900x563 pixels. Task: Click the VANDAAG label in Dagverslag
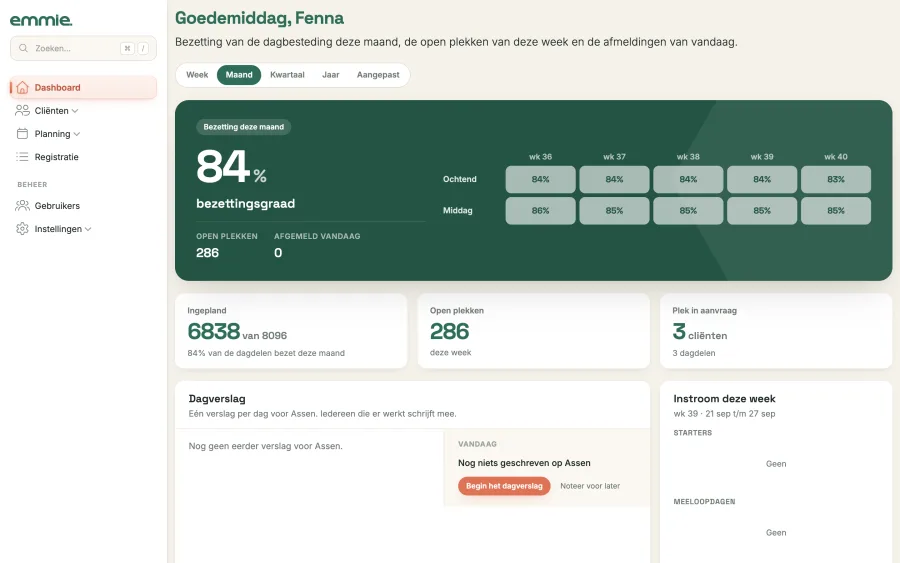tap(477, 444)
